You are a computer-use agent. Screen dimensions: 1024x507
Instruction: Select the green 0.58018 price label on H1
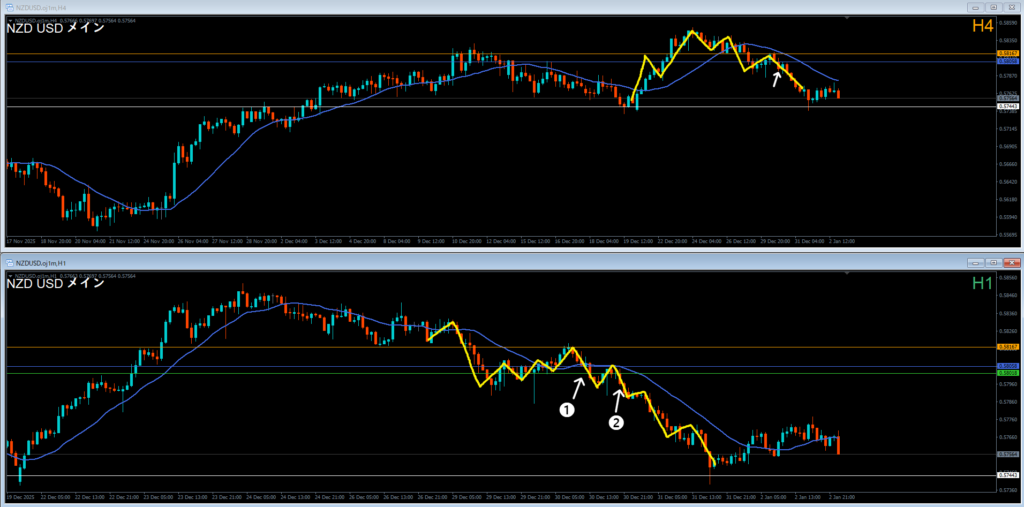point(1007,372)
